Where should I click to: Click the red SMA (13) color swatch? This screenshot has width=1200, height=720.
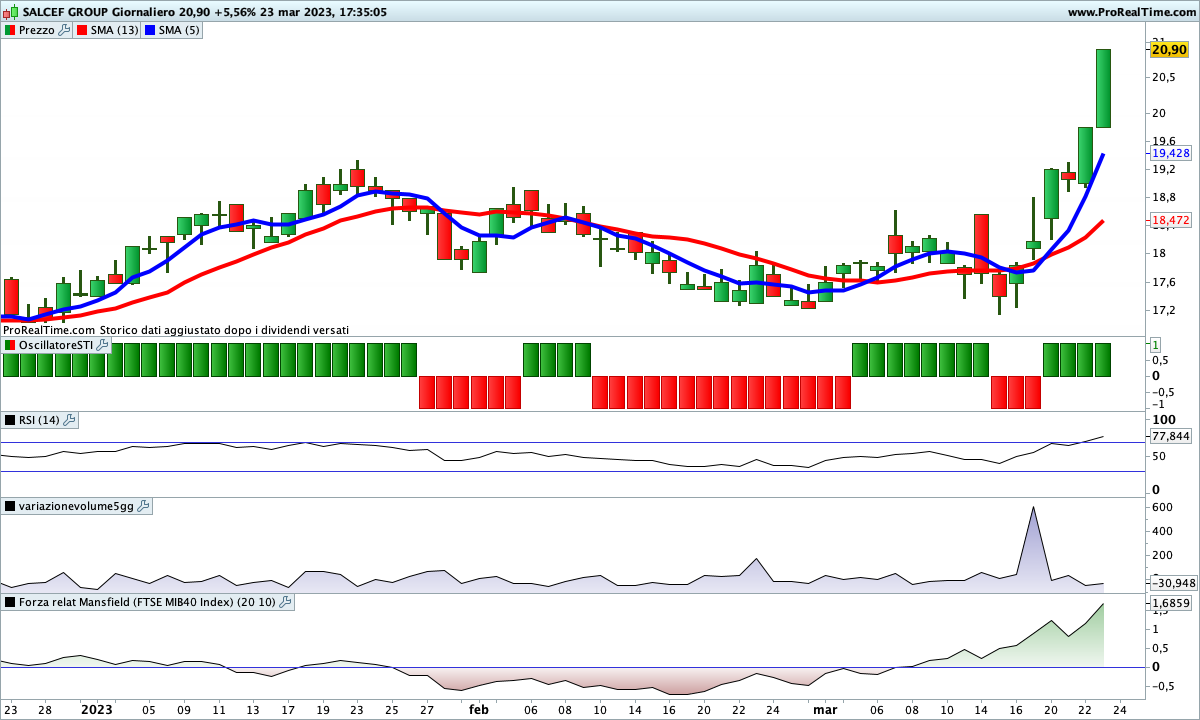pos(82,30)
